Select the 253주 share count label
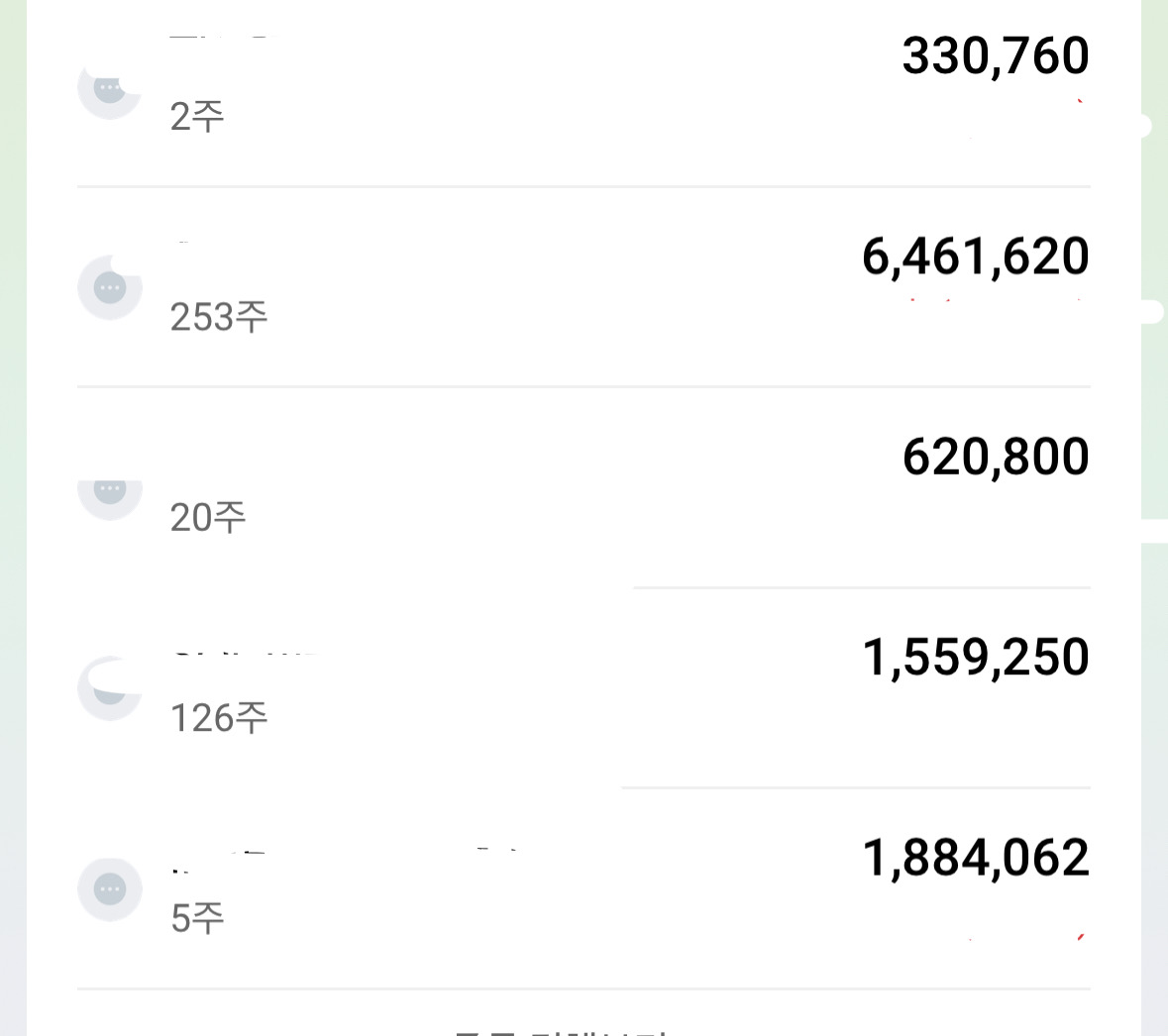This screenshot has width=1168, height=1036. point(219,317)
